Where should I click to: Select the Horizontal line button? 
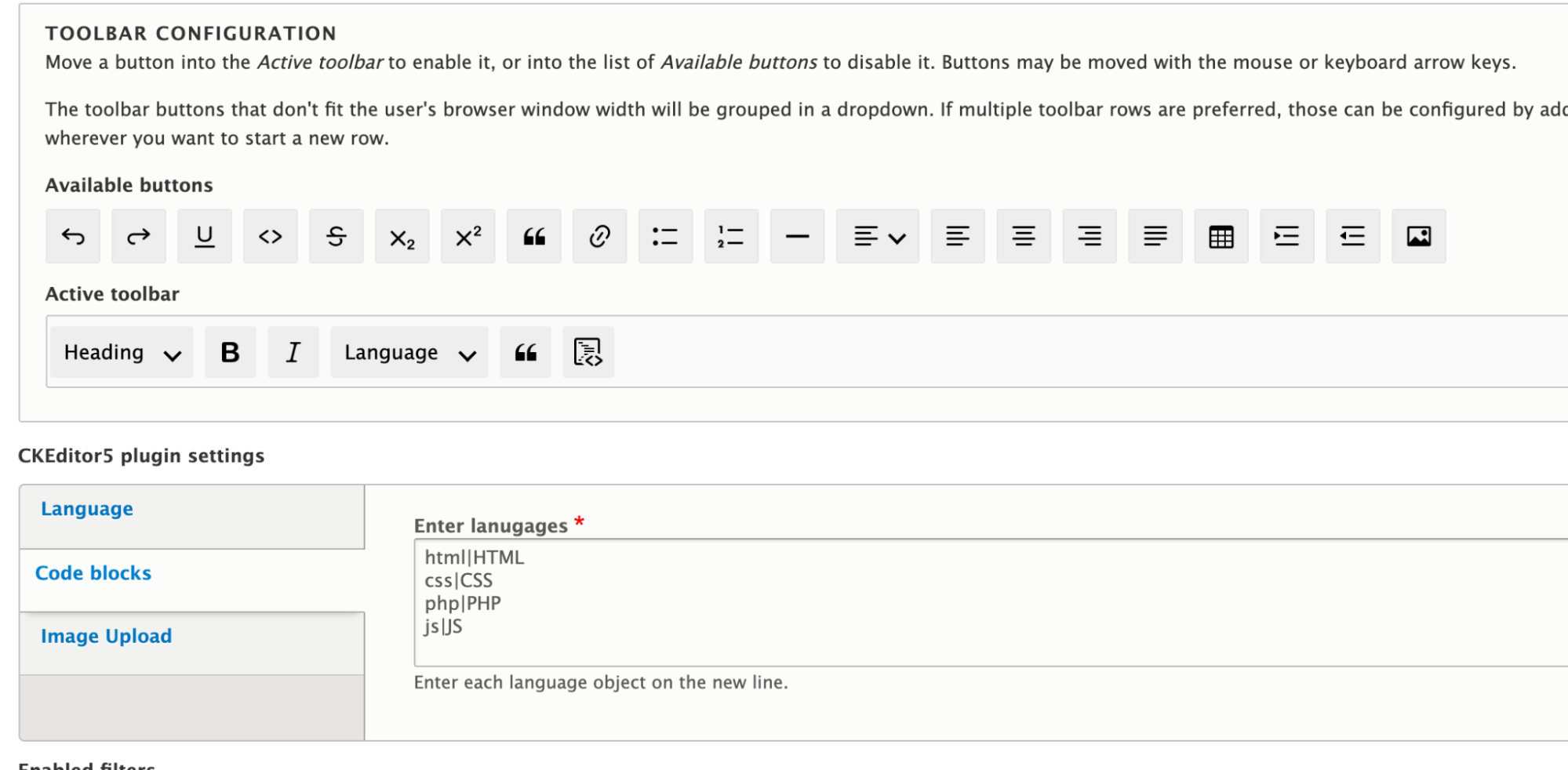coord(796,236)
